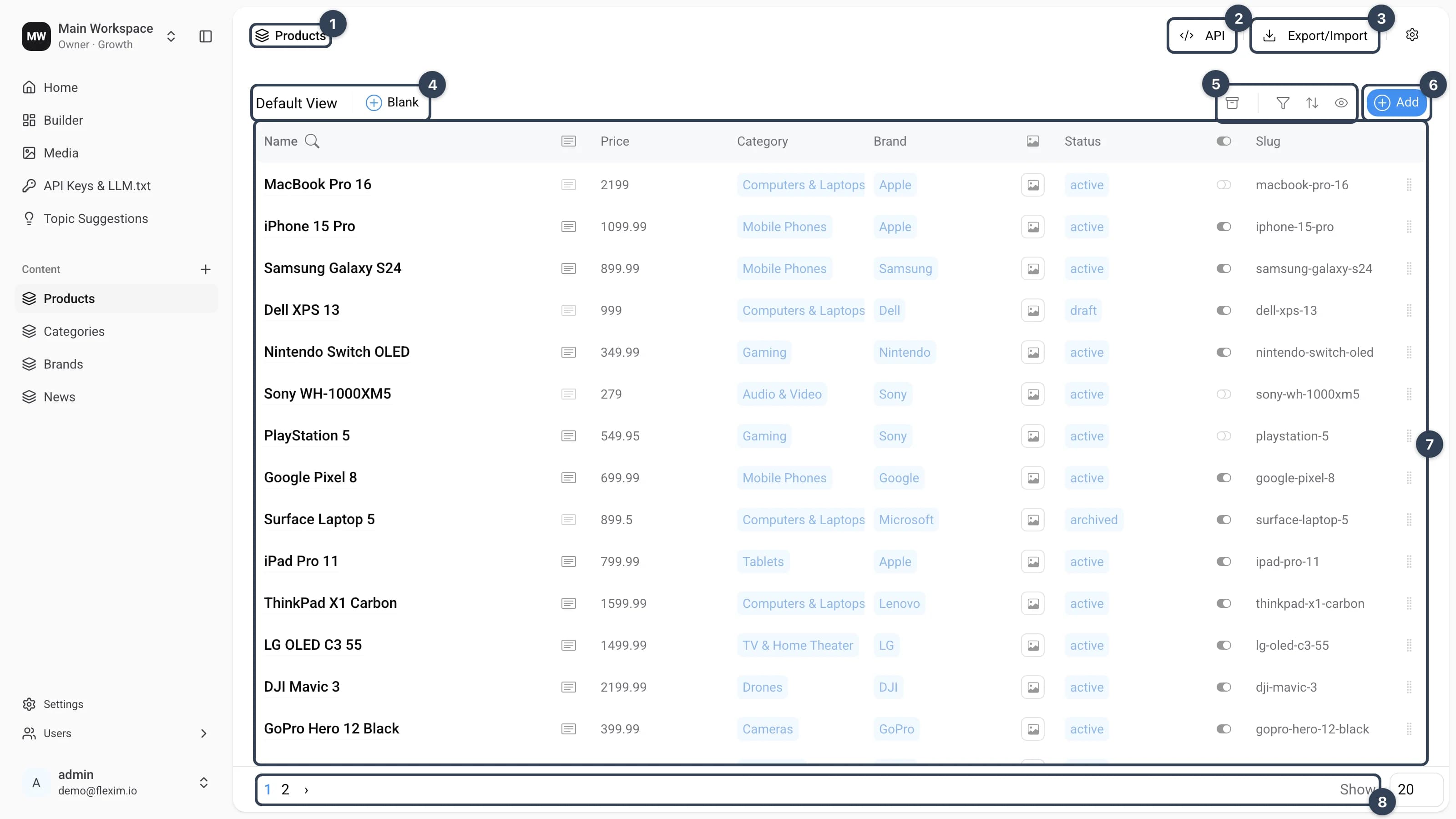Viewport: 1456px width, 819px height.
Task: Create a Blank view
Action: coord(392,103)
